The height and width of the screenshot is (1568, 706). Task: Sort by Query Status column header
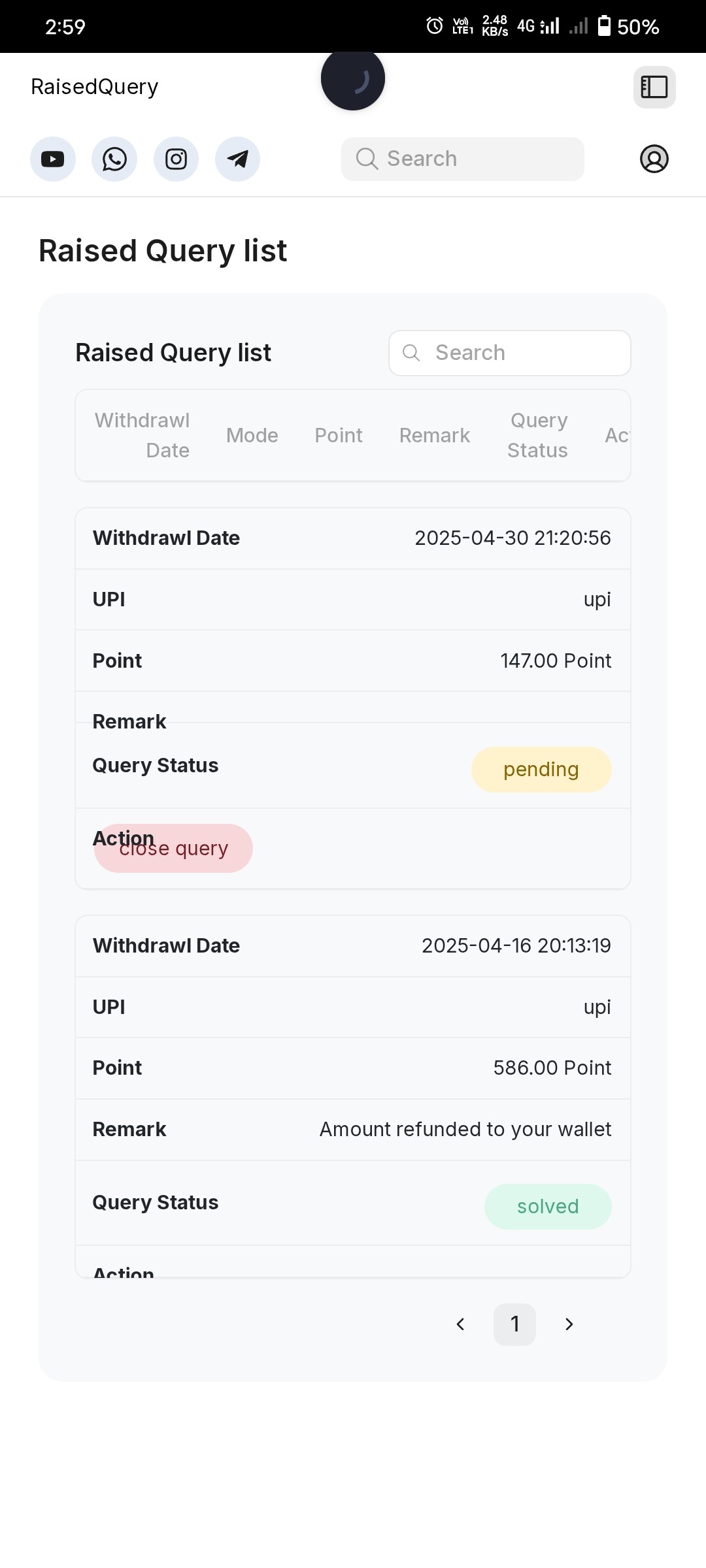(x=538, y=435)
